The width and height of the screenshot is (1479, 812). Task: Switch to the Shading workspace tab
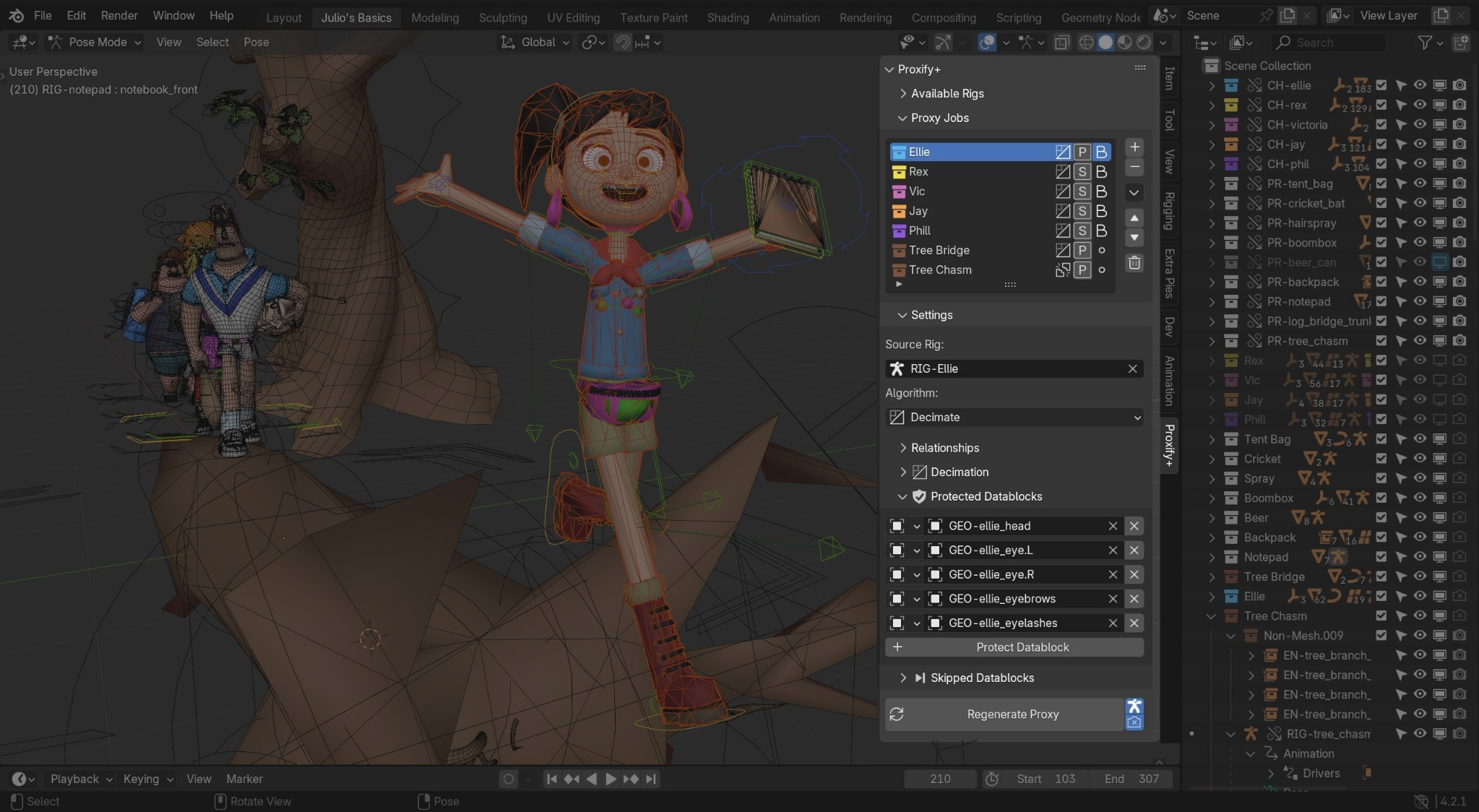[x=728, y=17]
